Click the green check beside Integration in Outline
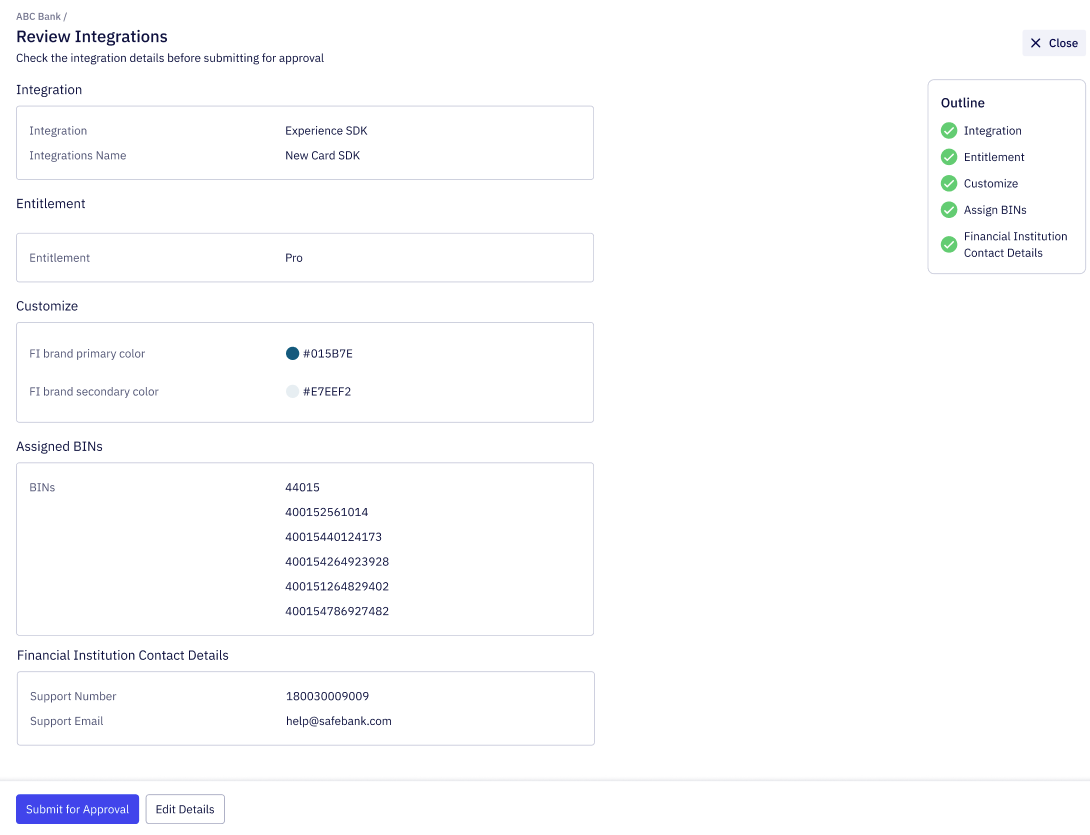 tap(948, 130)
